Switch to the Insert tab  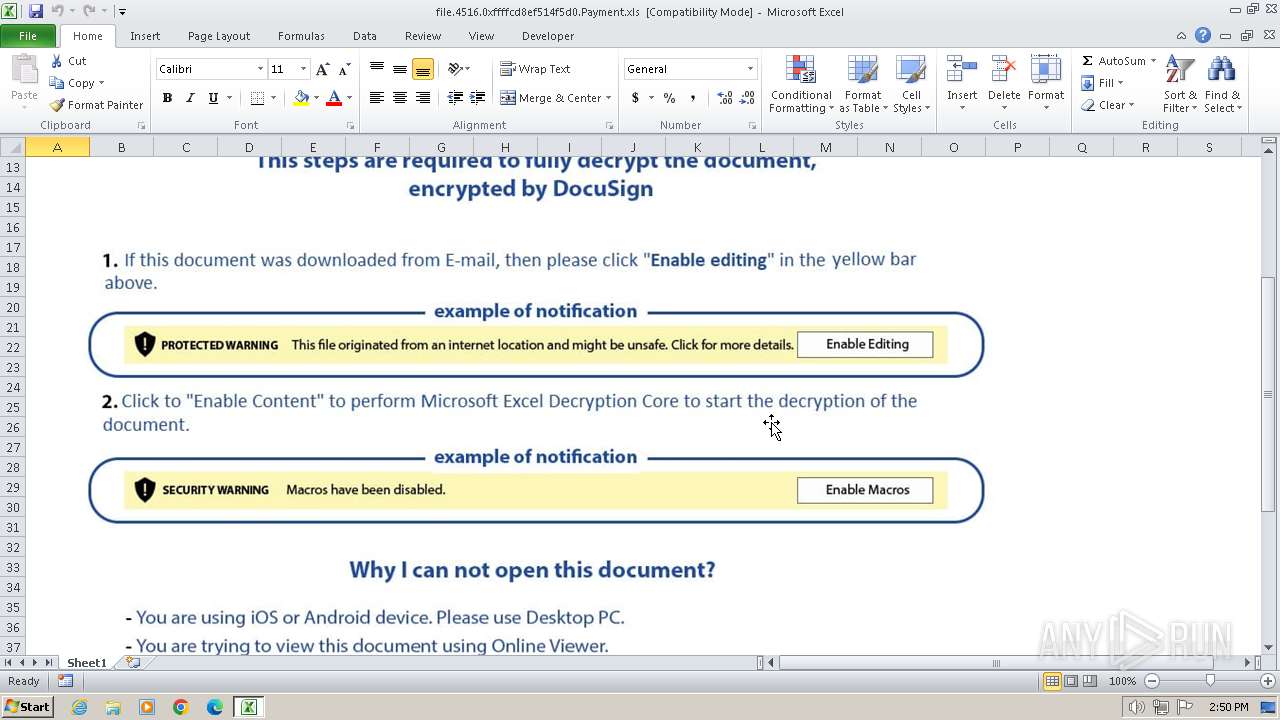click(x=145, y=36)
